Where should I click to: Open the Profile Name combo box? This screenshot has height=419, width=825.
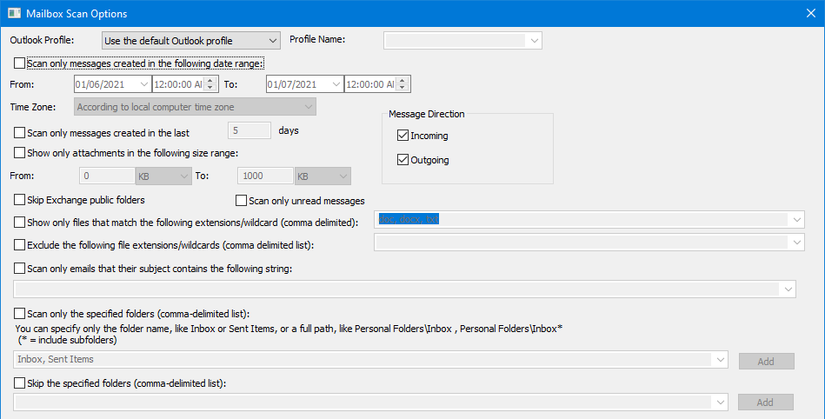click(535, 41)
